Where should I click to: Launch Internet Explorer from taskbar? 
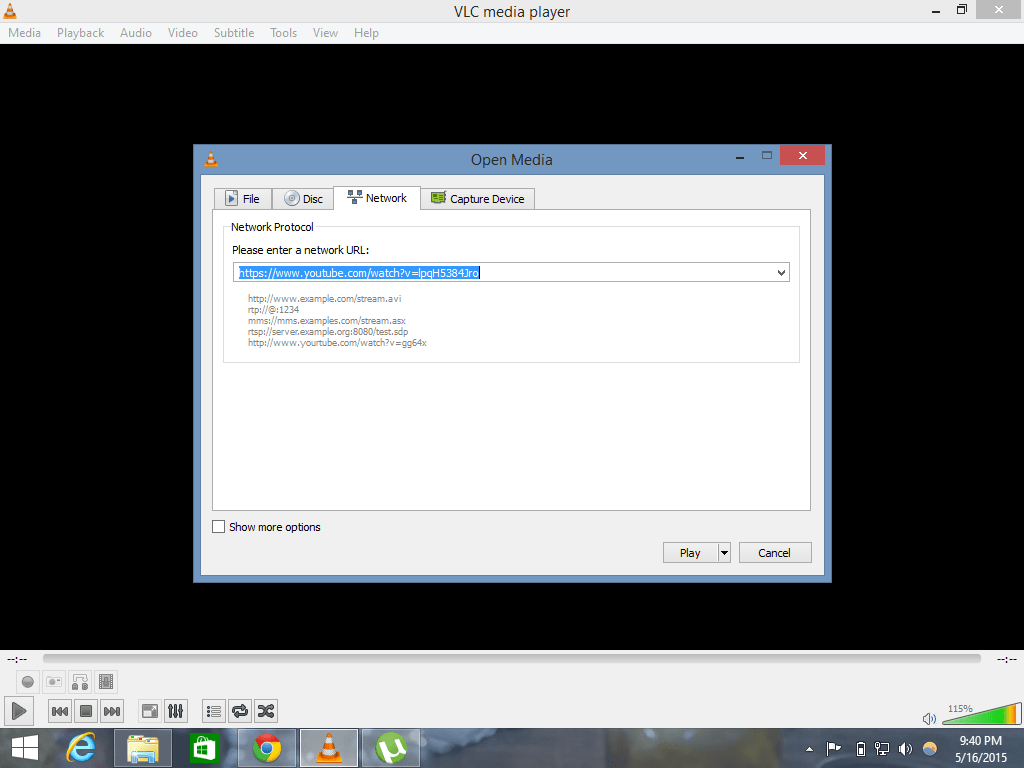coord(82,748)
